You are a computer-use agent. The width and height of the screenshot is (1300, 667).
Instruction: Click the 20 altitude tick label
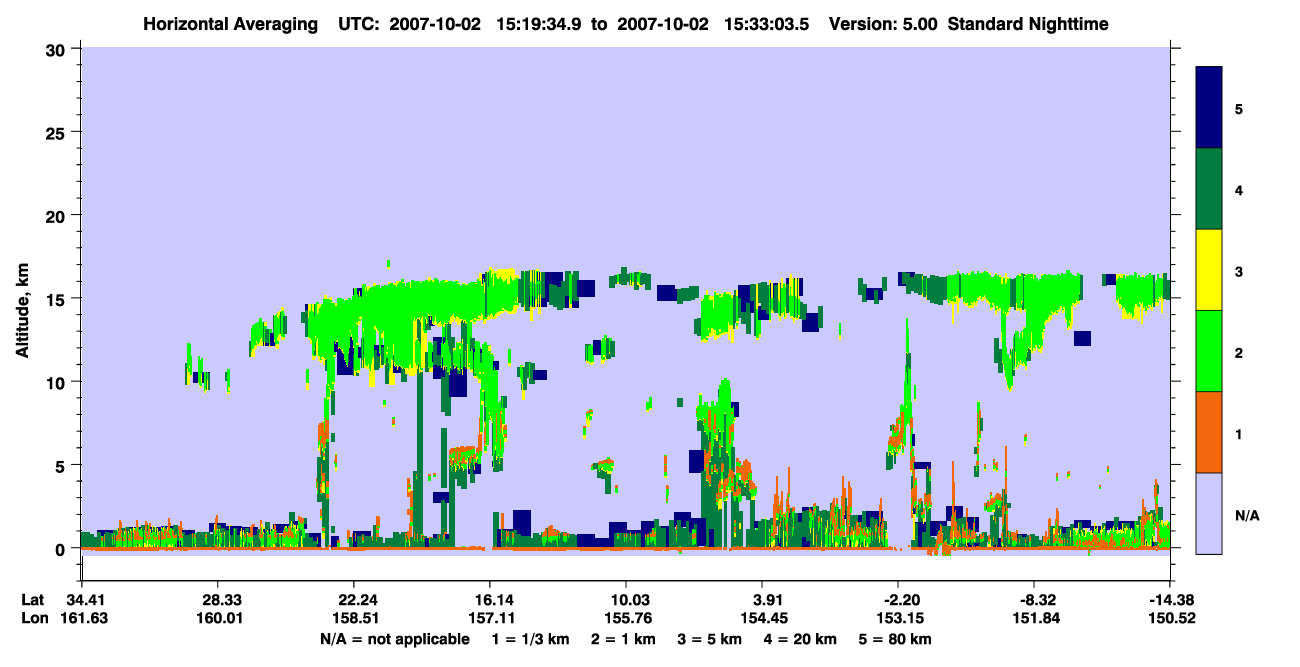pos(58,215)
